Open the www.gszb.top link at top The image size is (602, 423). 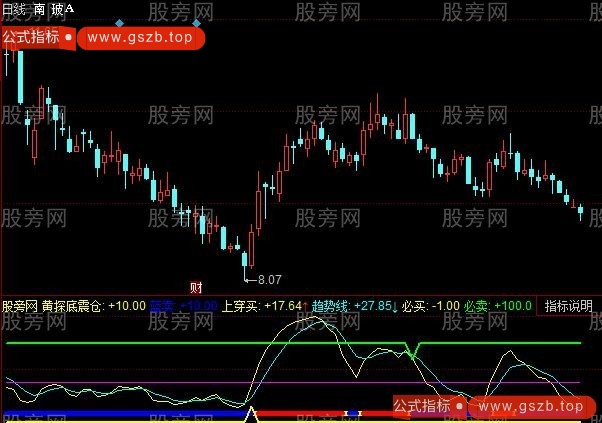pyautogui.click(x=138, y=38)
